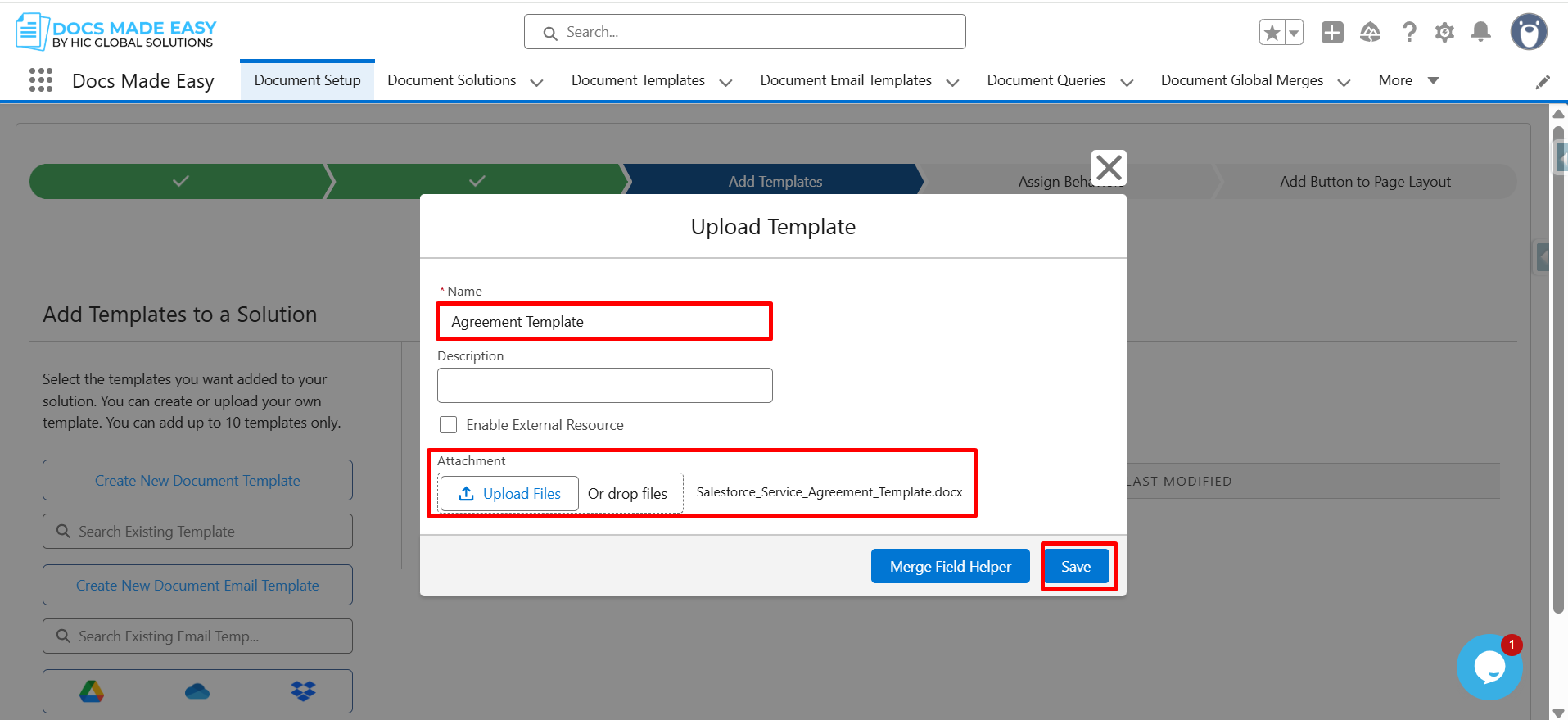This screenshot has width=1568, height=720.
Task: Expand Document Templates tab dropdown
Action: click(x=725, y=82)
